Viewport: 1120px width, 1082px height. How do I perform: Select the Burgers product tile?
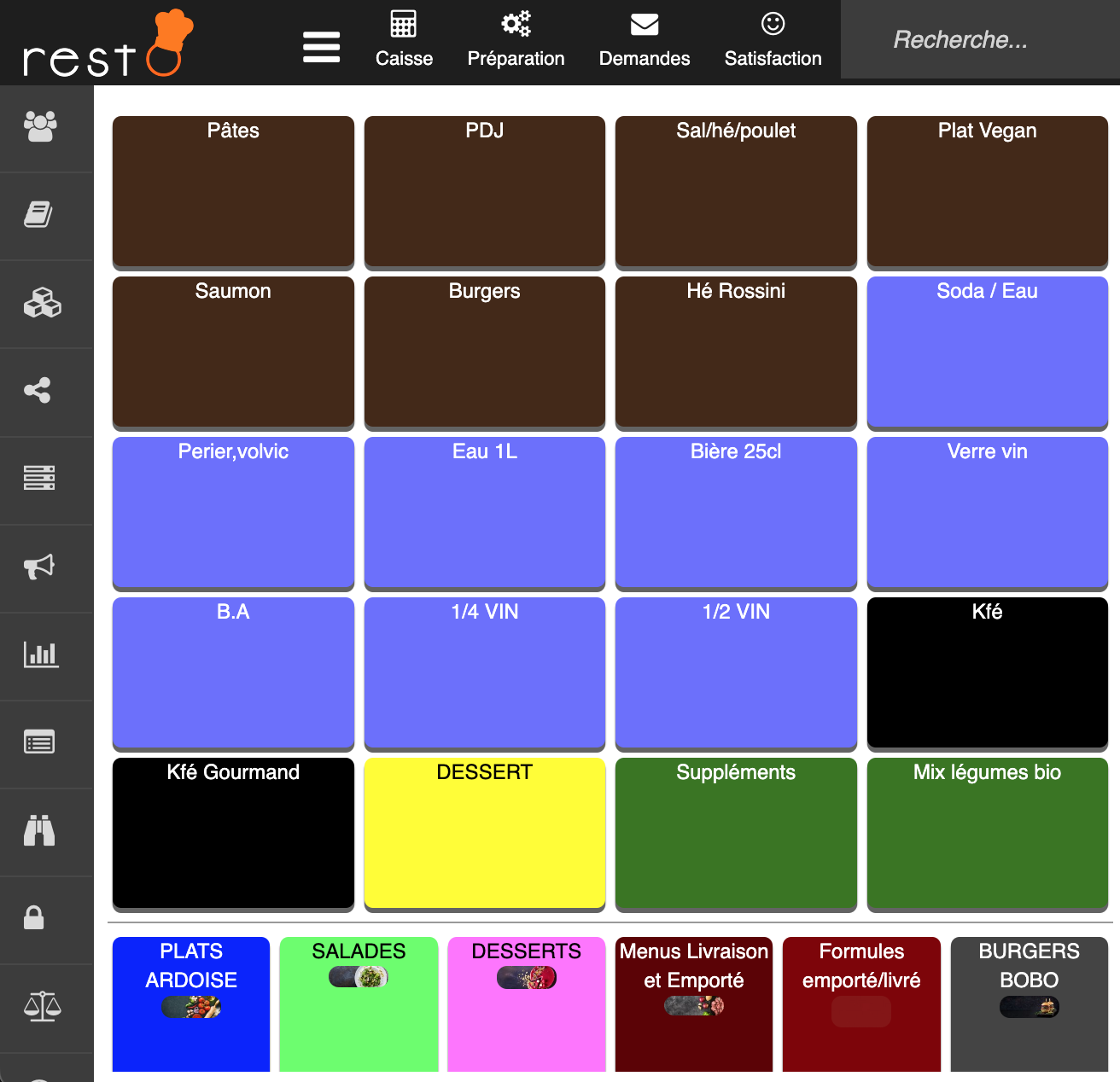[484, 352]
